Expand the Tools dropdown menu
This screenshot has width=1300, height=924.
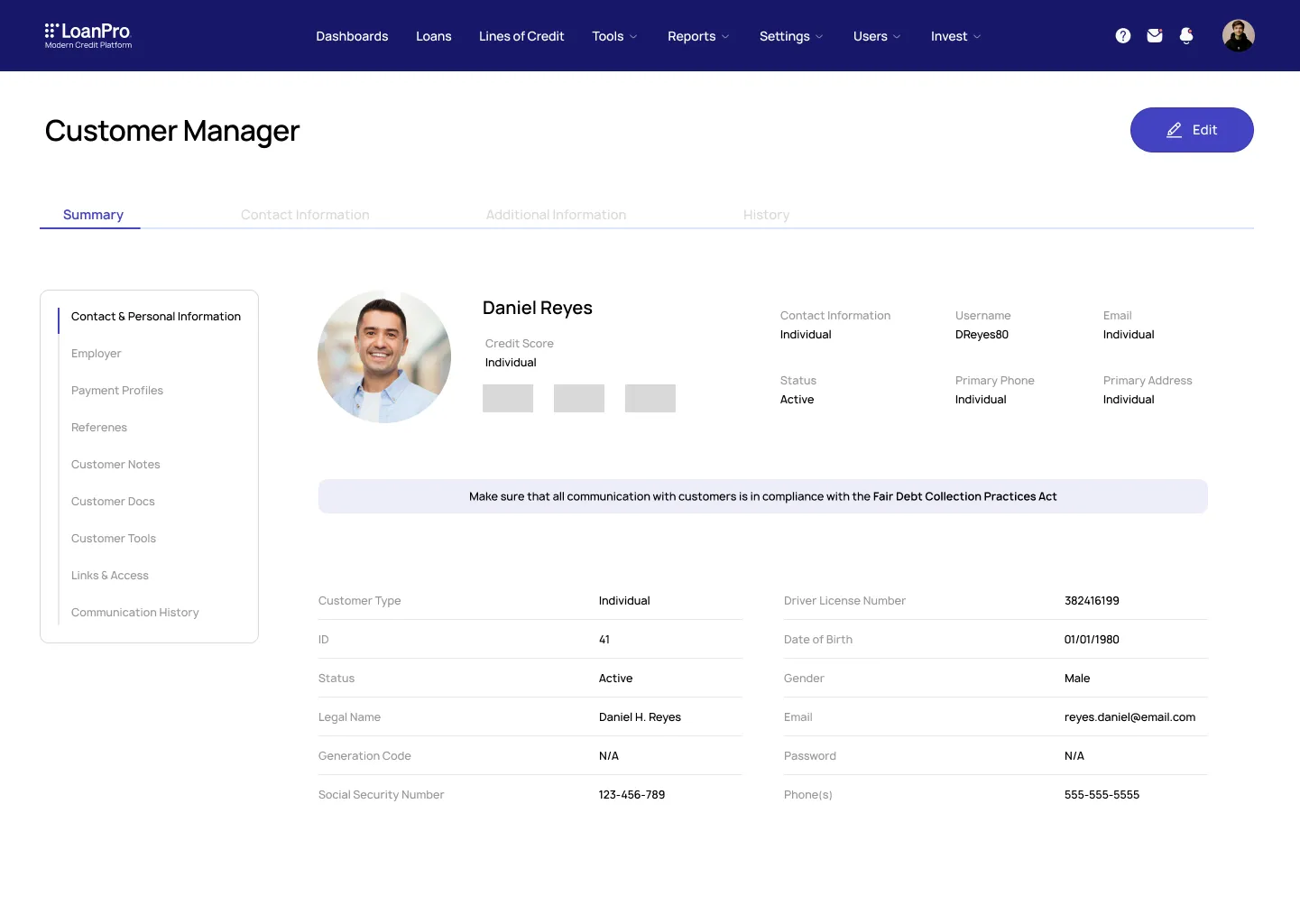(x=614, y=36)
